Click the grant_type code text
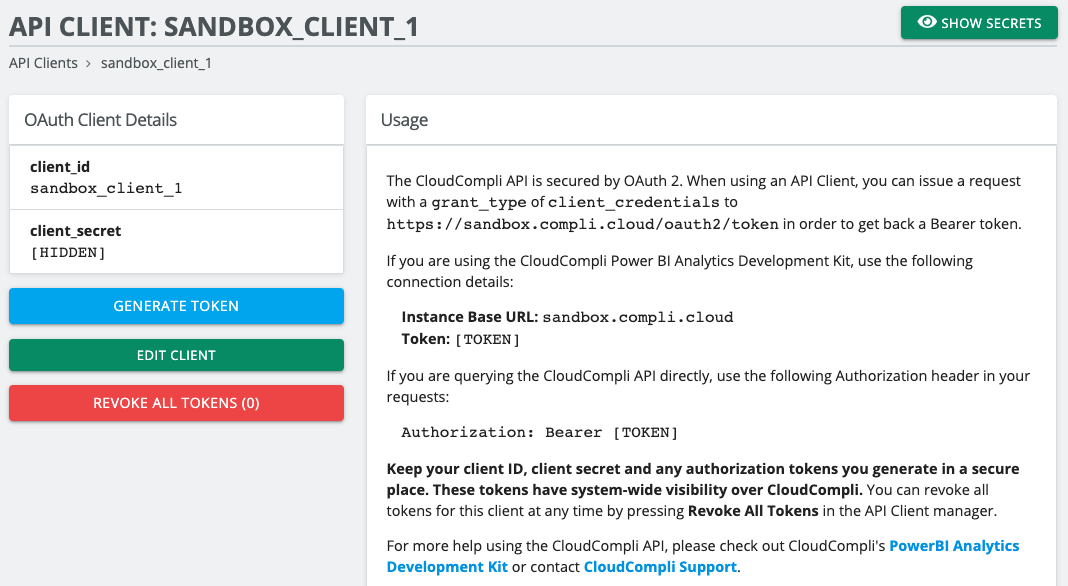The image size is (1068, 586). [479, 203]
